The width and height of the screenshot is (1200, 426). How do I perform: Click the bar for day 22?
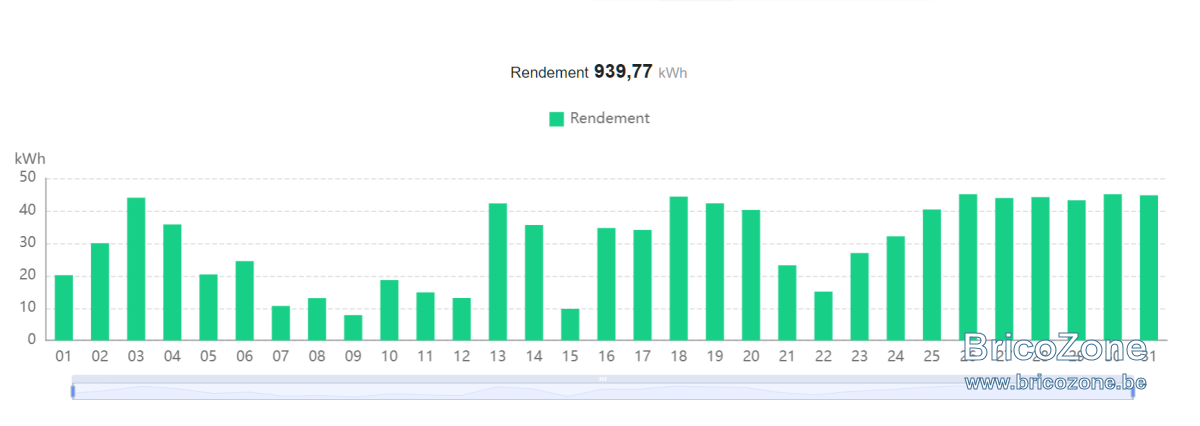point(823,316)
